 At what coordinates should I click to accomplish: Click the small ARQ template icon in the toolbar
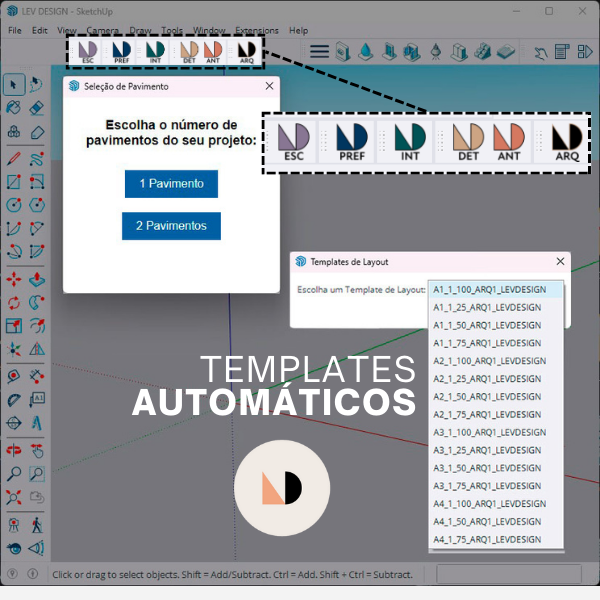247,52
